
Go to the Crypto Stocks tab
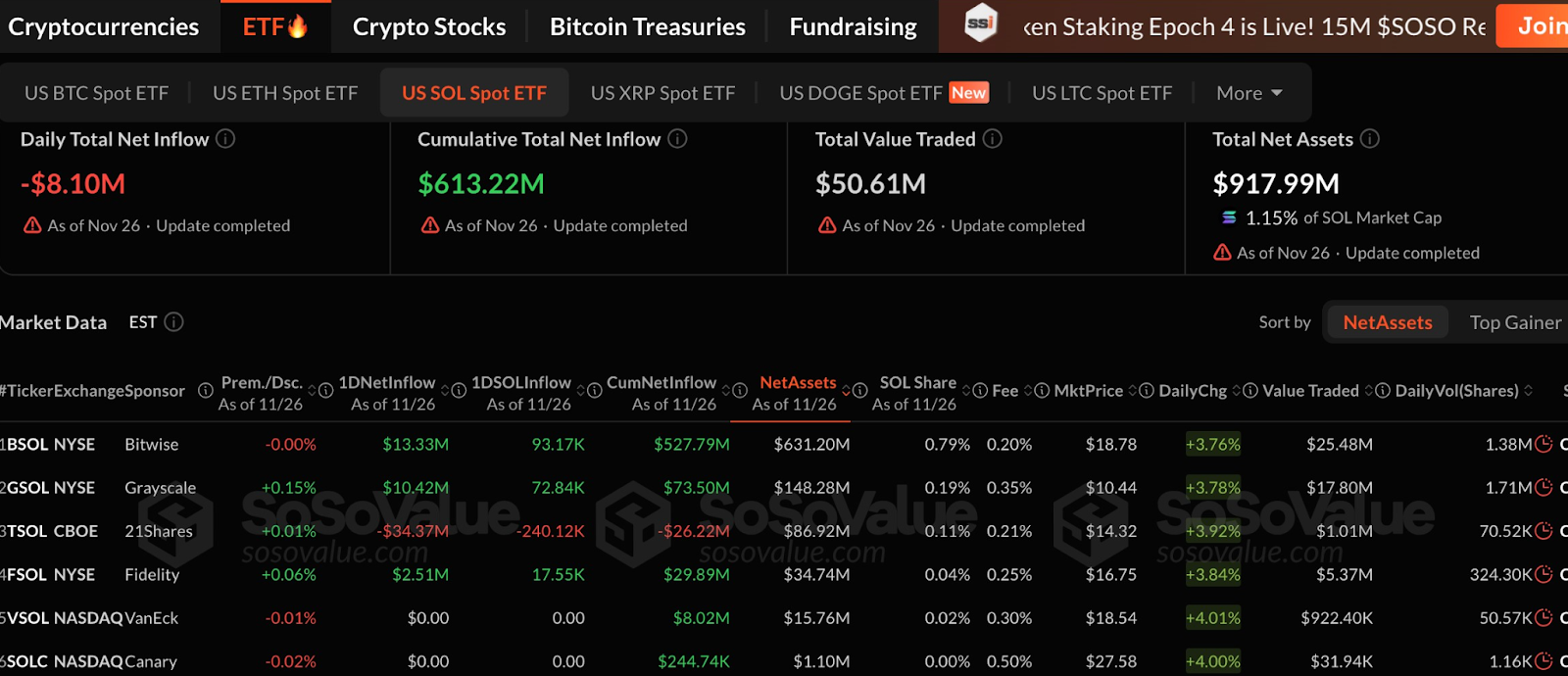click(429, 26)
